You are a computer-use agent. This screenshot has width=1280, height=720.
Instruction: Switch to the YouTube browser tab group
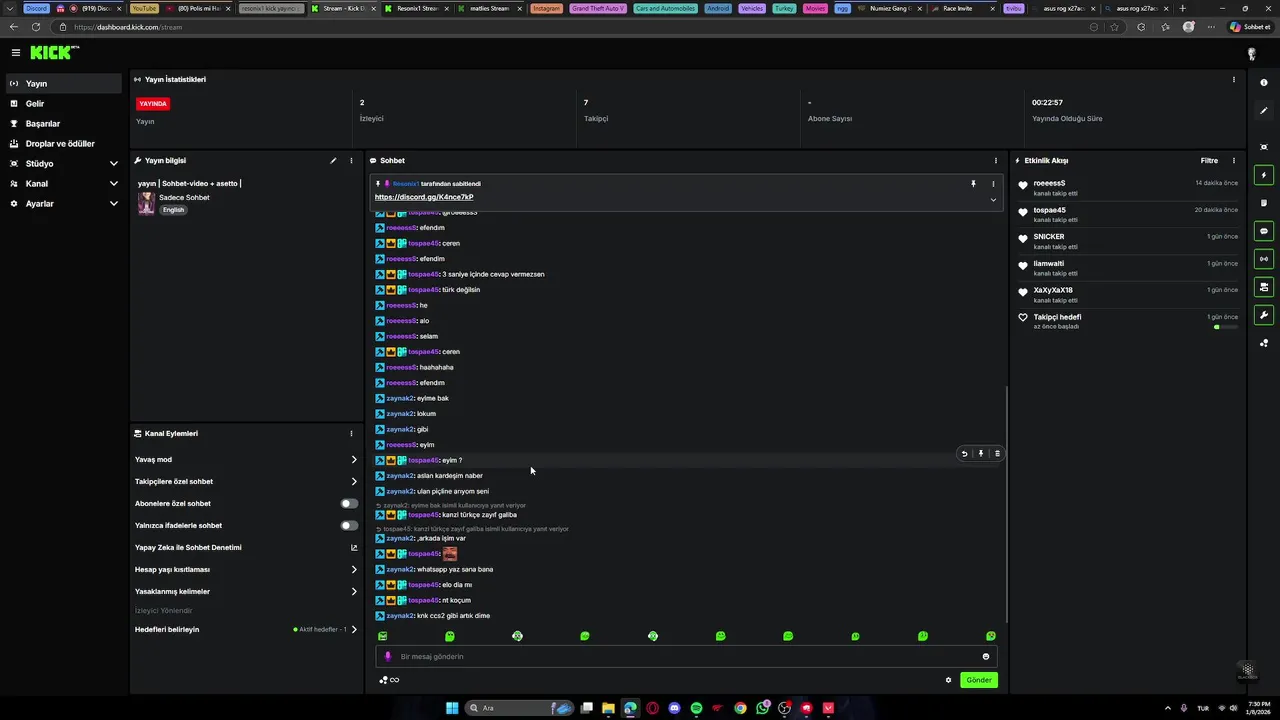tap(144, 8)
